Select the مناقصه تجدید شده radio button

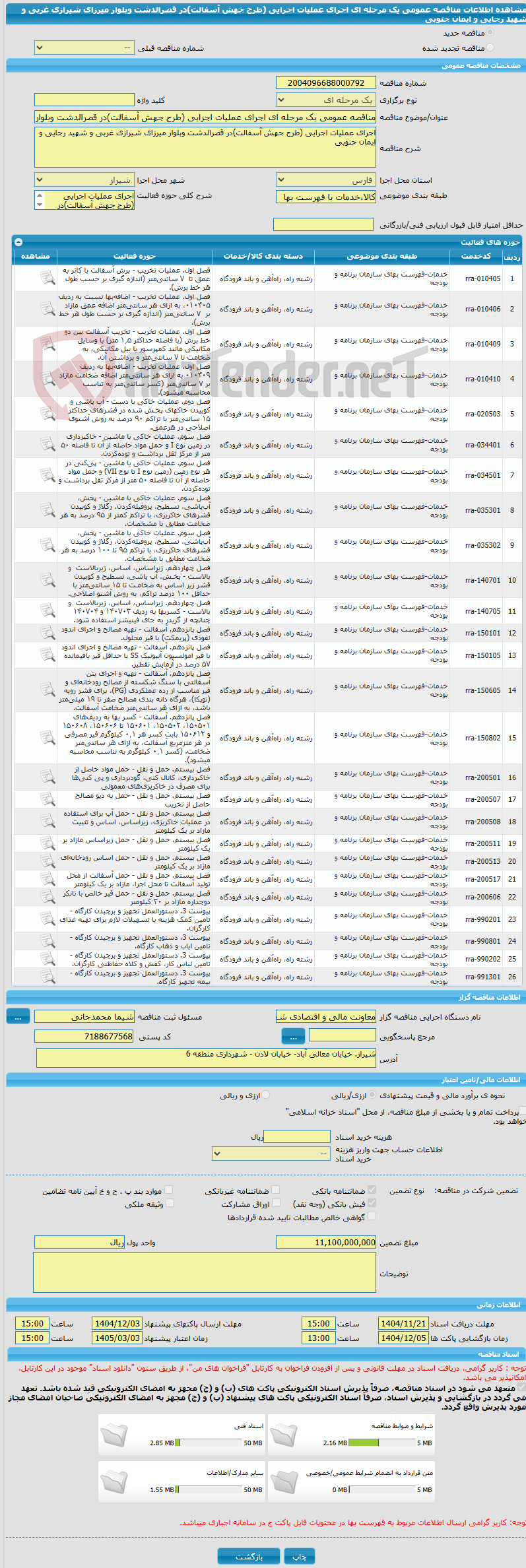pyautogui.click(x=490, y=48)
